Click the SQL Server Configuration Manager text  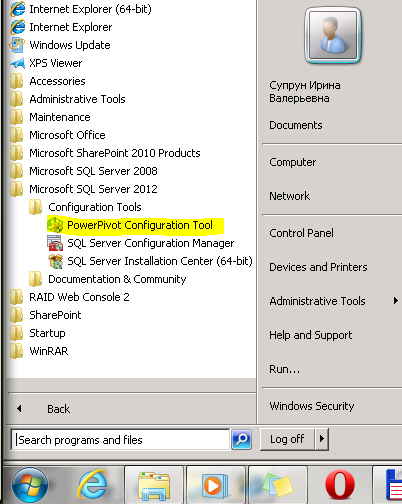(x=151, y=243)
